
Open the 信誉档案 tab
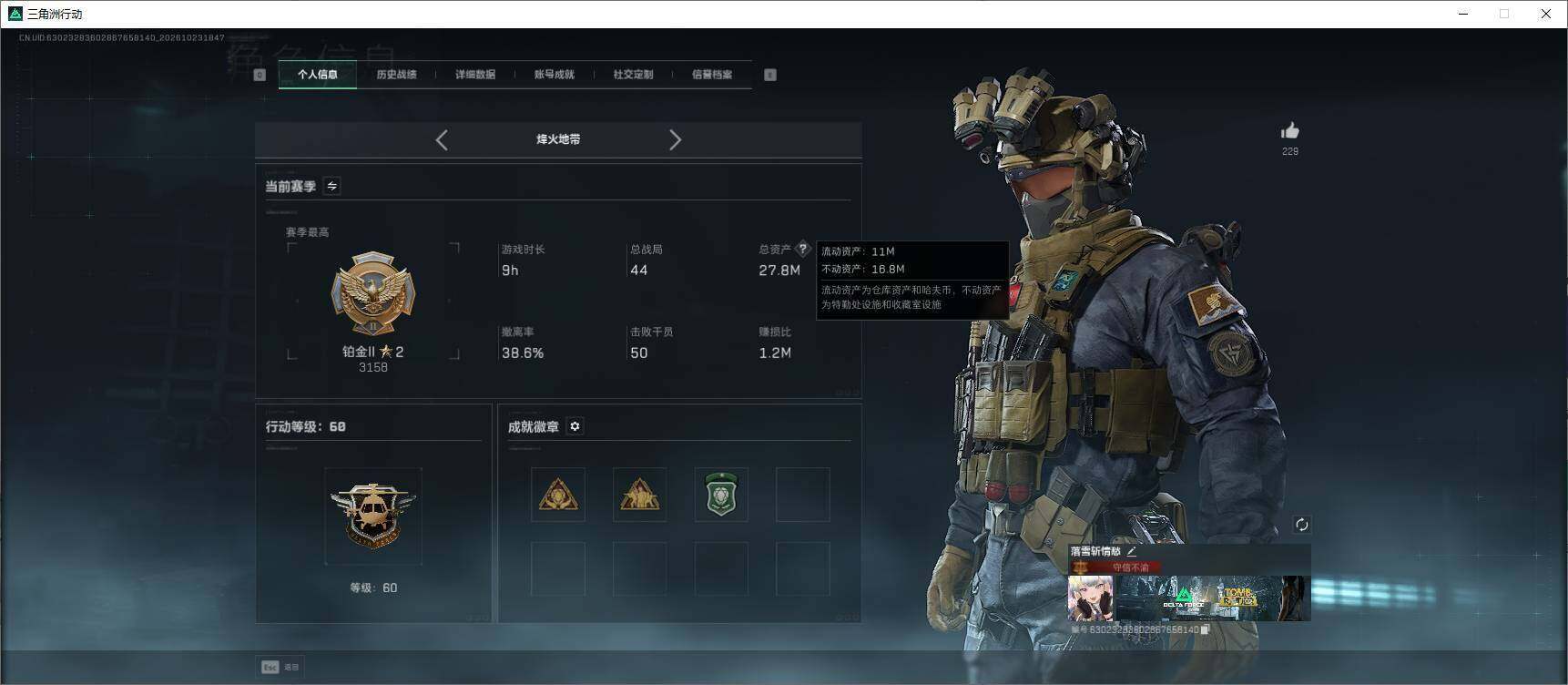point(712,75)
